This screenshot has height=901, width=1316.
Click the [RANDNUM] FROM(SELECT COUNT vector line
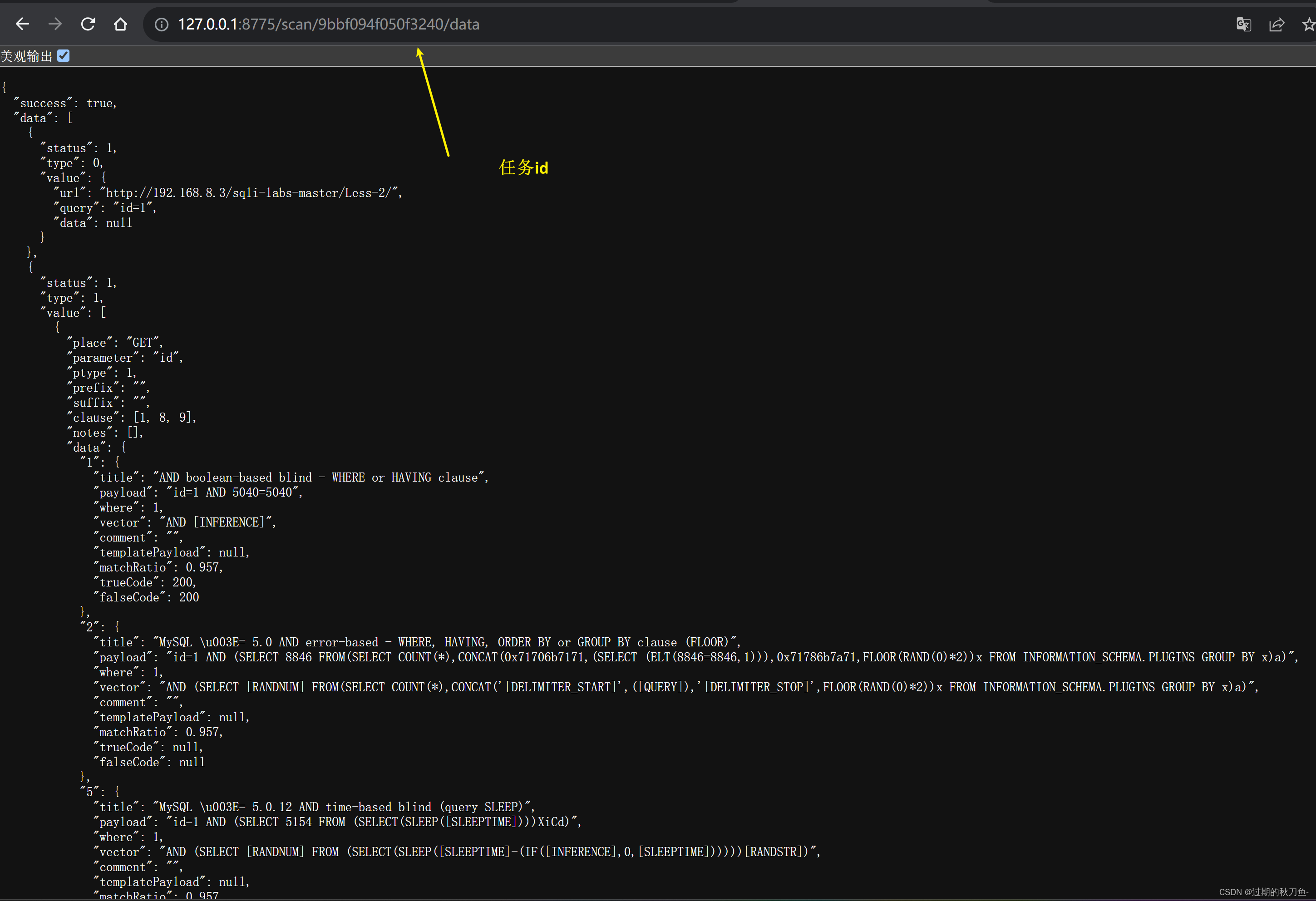click(676, 687)
